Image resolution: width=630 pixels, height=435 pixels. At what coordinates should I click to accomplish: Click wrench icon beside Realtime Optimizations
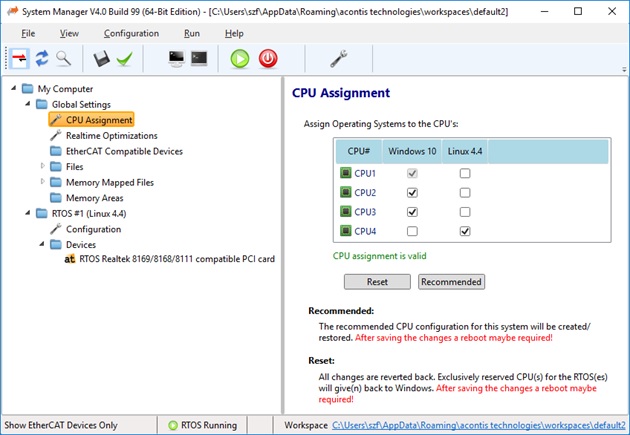56,135
